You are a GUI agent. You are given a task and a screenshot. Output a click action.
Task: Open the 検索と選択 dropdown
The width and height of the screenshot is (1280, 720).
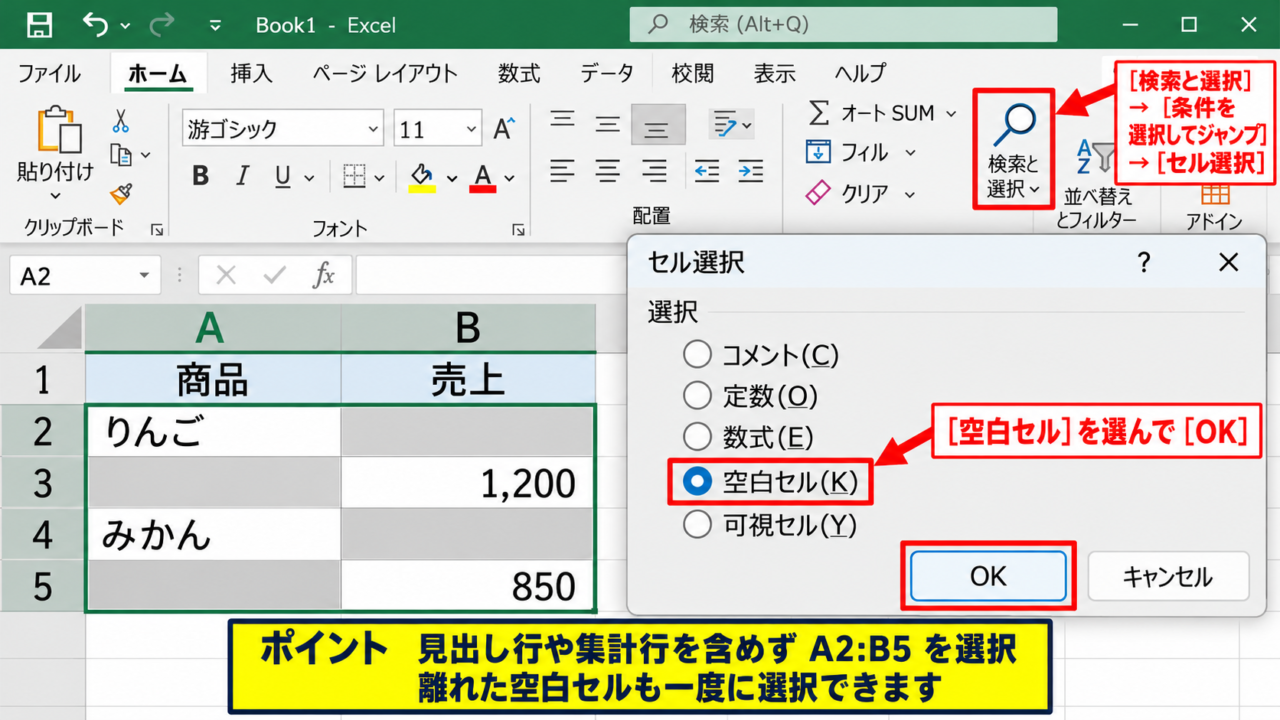[1013, 148]
